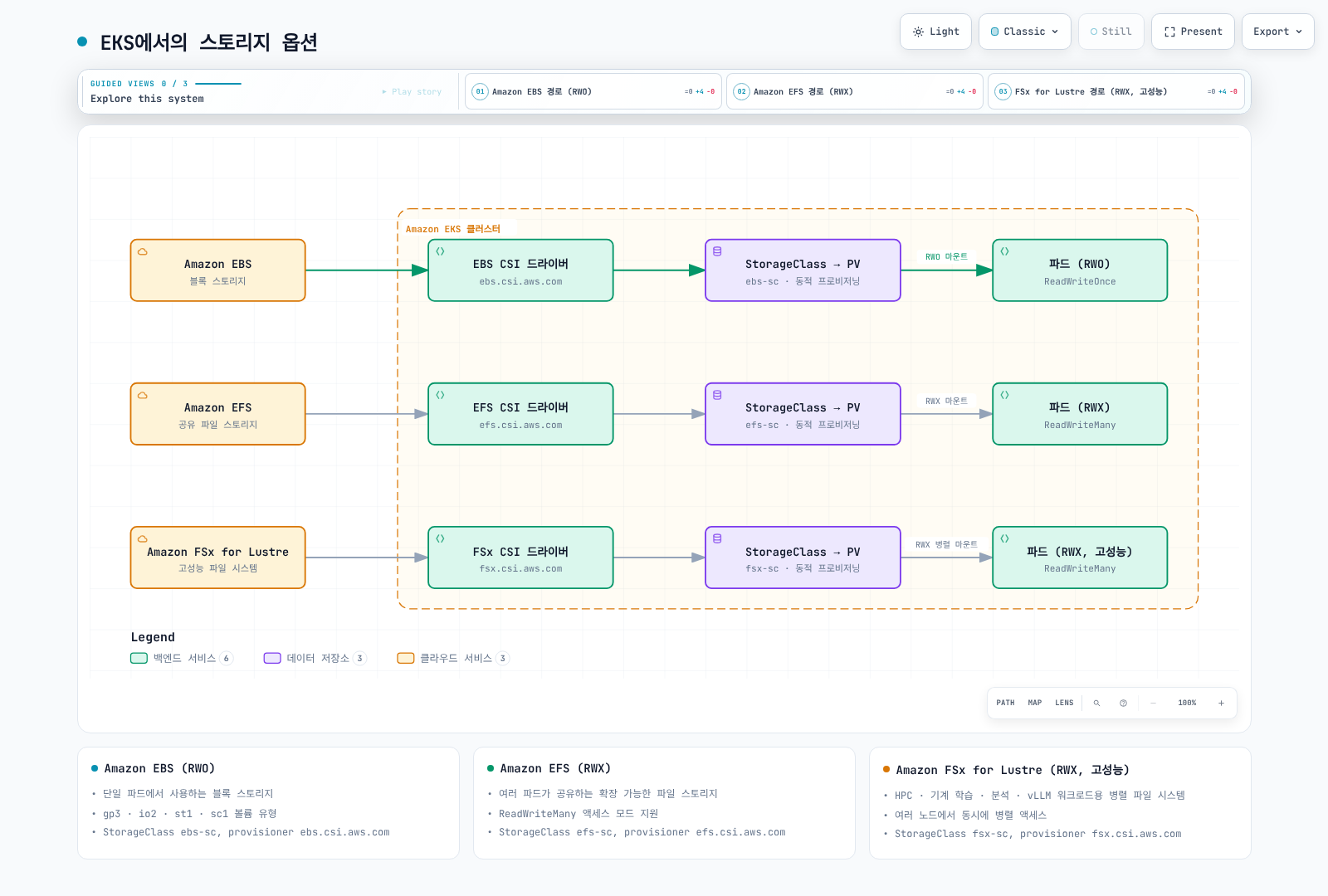Image resolution: width=1328 pixels, height=896 pixels.
Task: Select the Amazon EFS 경로 (RWX) guided view
Action: pyautogui.click(x=855, y=91)
